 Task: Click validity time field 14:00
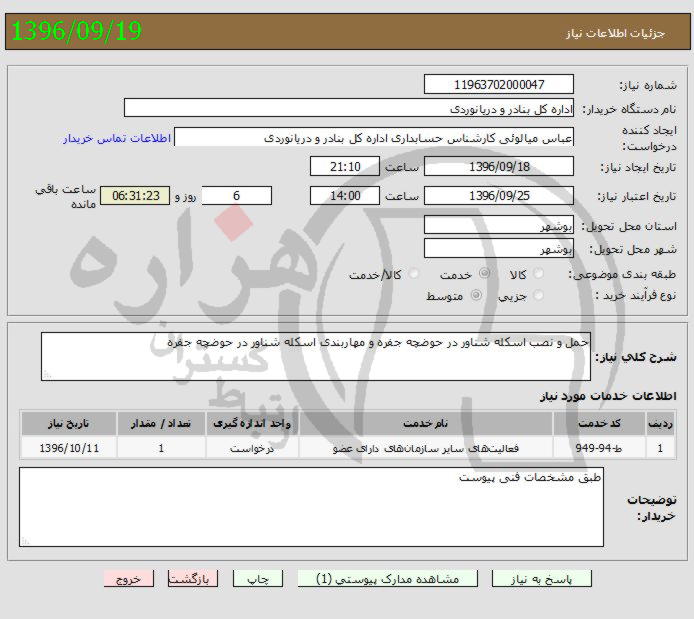coord(345,196)
